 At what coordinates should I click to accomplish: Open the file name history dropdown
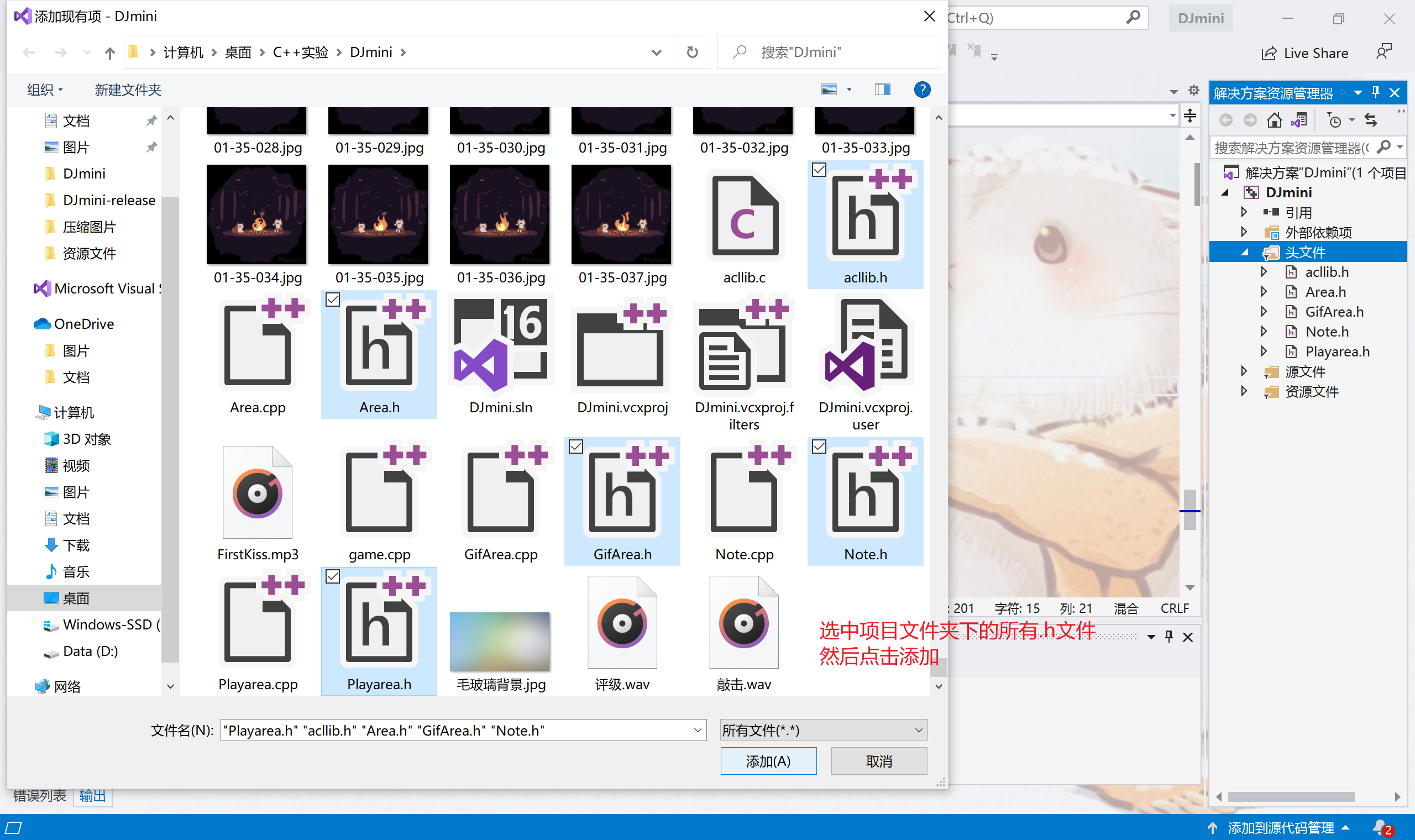point(698,730)
